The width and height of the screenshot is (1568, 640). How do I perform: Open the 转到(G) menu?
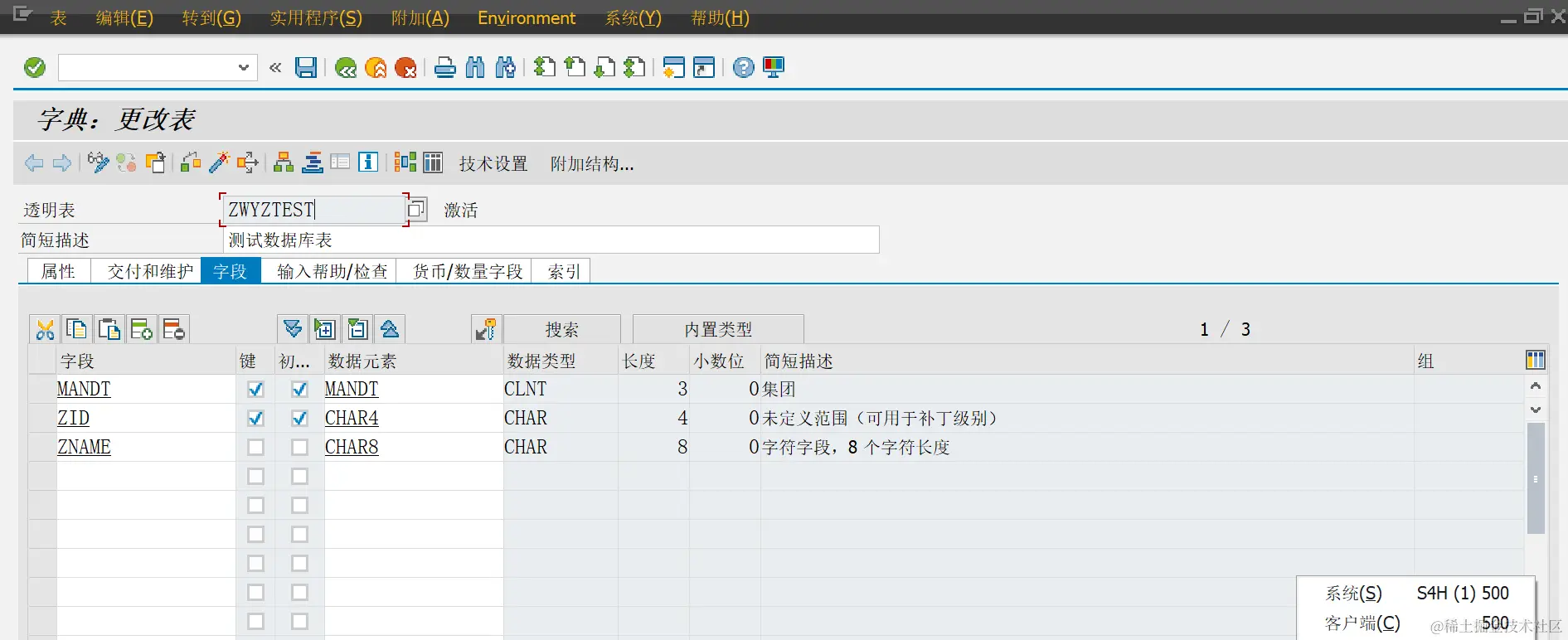click(211, 17)
